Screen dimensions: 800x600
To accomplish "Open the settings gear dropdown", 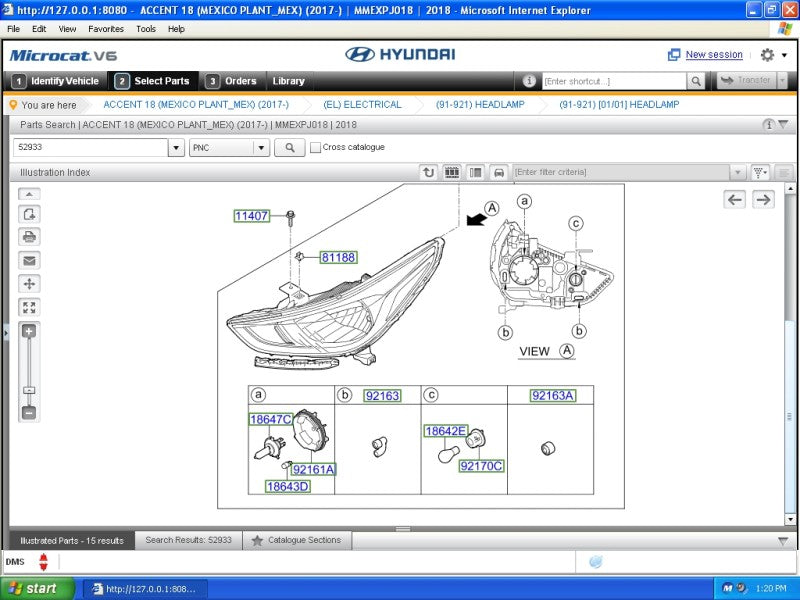I will (x=772, y=55).
